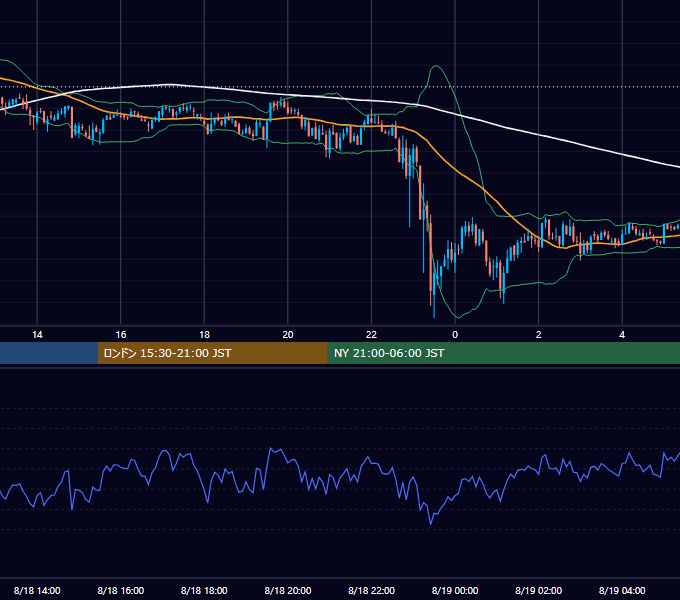
Task: Click the 8/19 04:00 time label
Action: click(622, 590)
